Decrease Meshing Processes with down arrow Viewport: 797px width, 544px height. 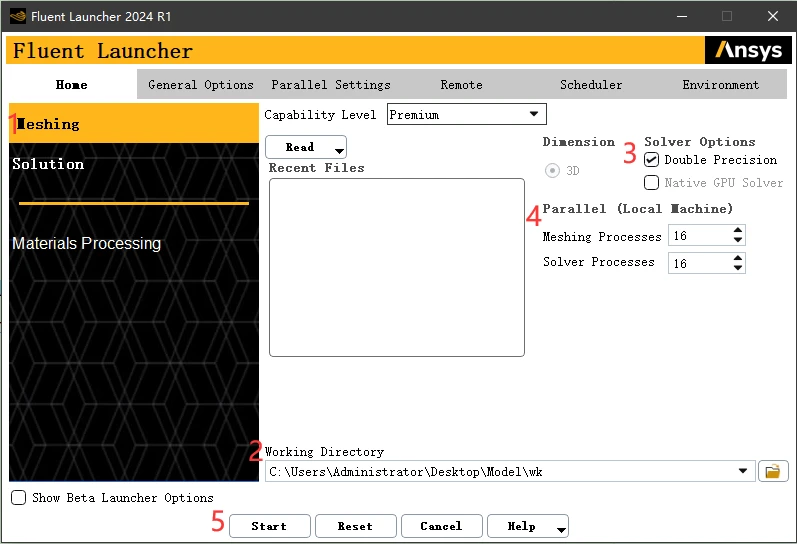[x=738, y=240]
